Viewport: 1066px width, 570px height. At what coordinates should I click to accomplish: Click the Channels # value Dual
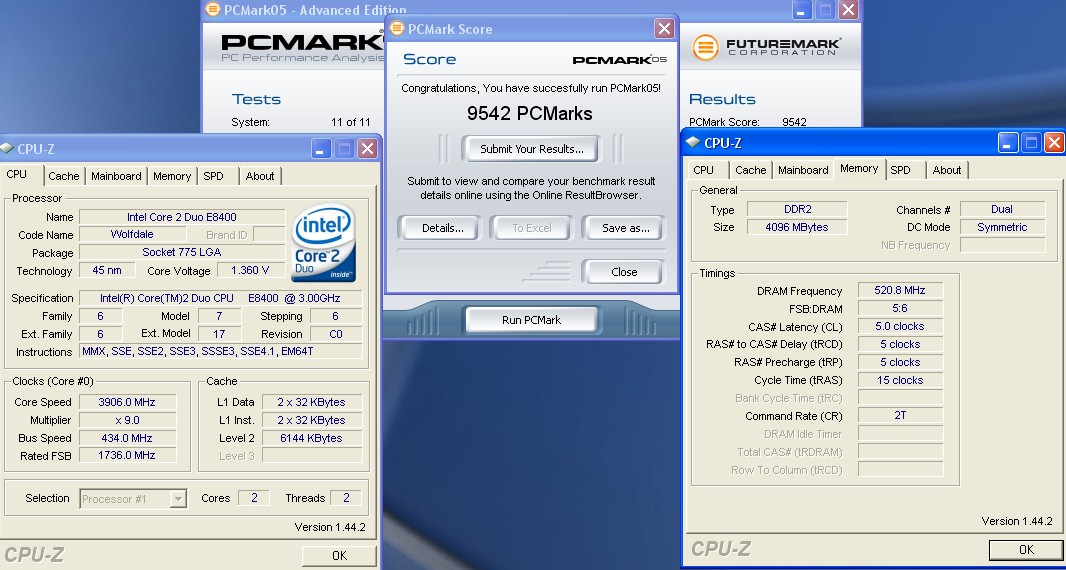[x=1002, y=209]
